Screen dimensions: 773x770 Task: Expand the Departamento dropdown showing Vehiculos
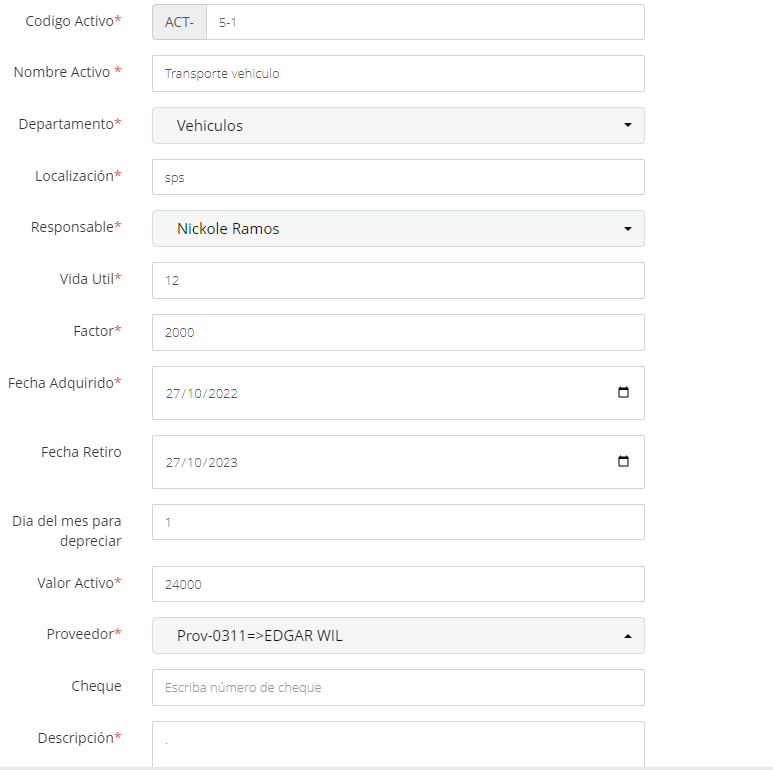point(398,126)
